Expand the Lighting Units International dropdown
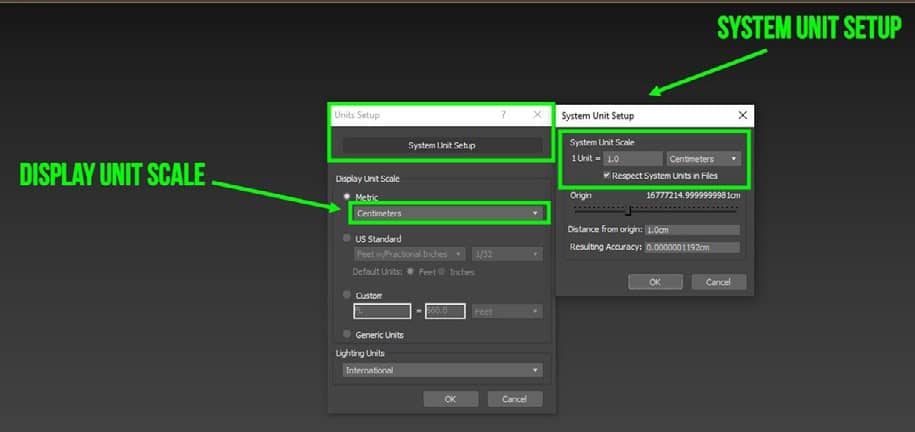 tap(441, 370)
